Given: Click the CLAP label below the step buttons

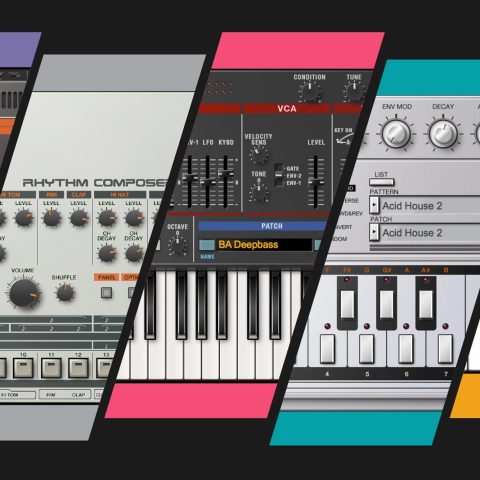Looking at the screenshot, I should pos(79,395).
